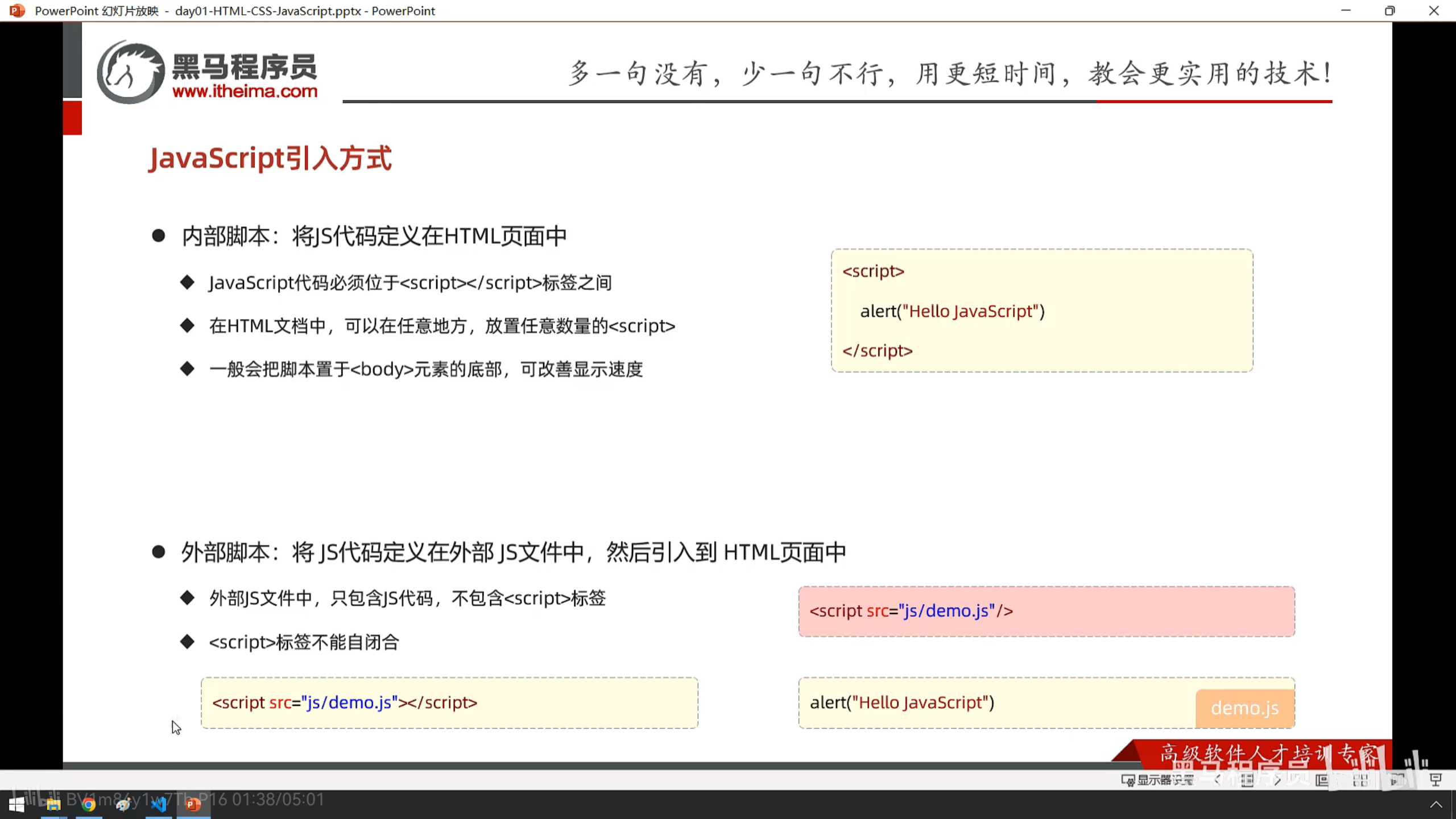
Task: Open File Explorer from the taskbar
Action: (53, 804)
